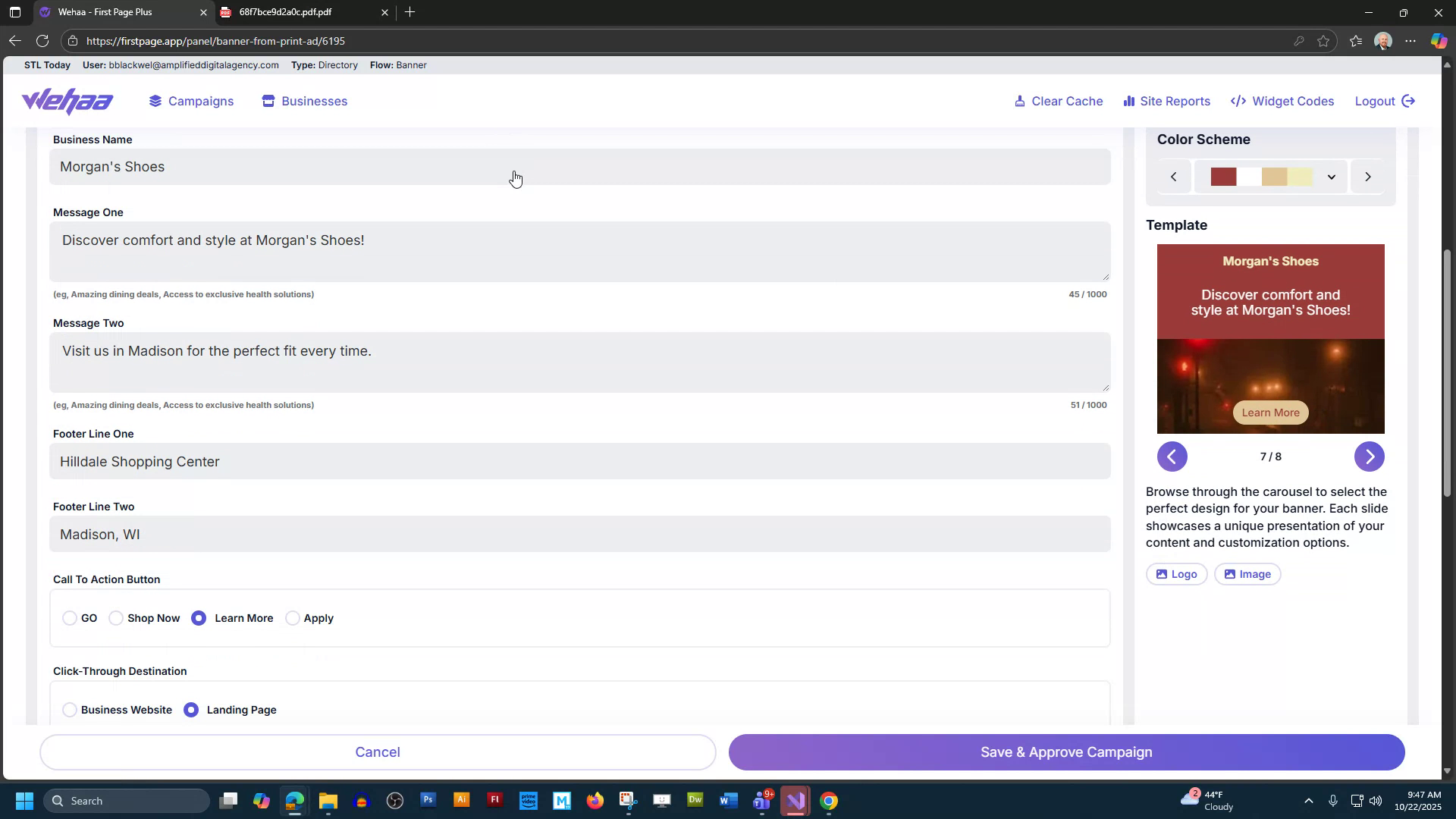Click the Wehaa logo
1456x819 pixels.
pos(67,101)
